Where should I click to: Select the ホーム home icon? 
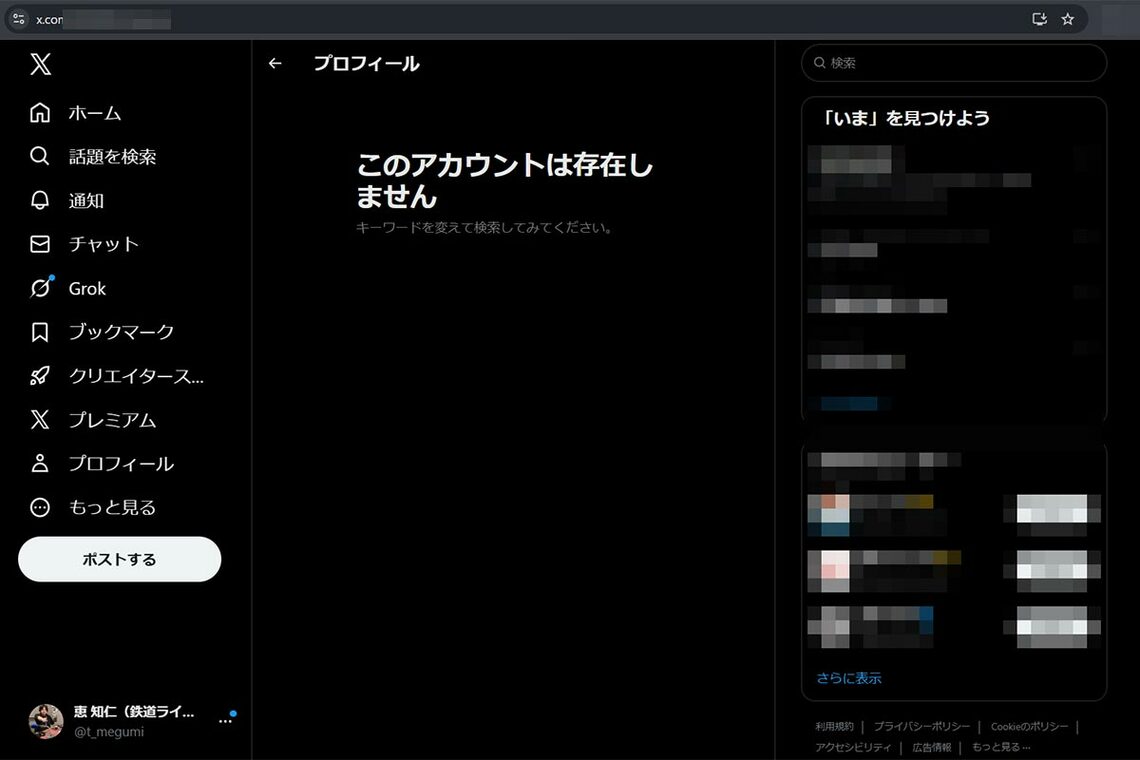click(39, 112)
